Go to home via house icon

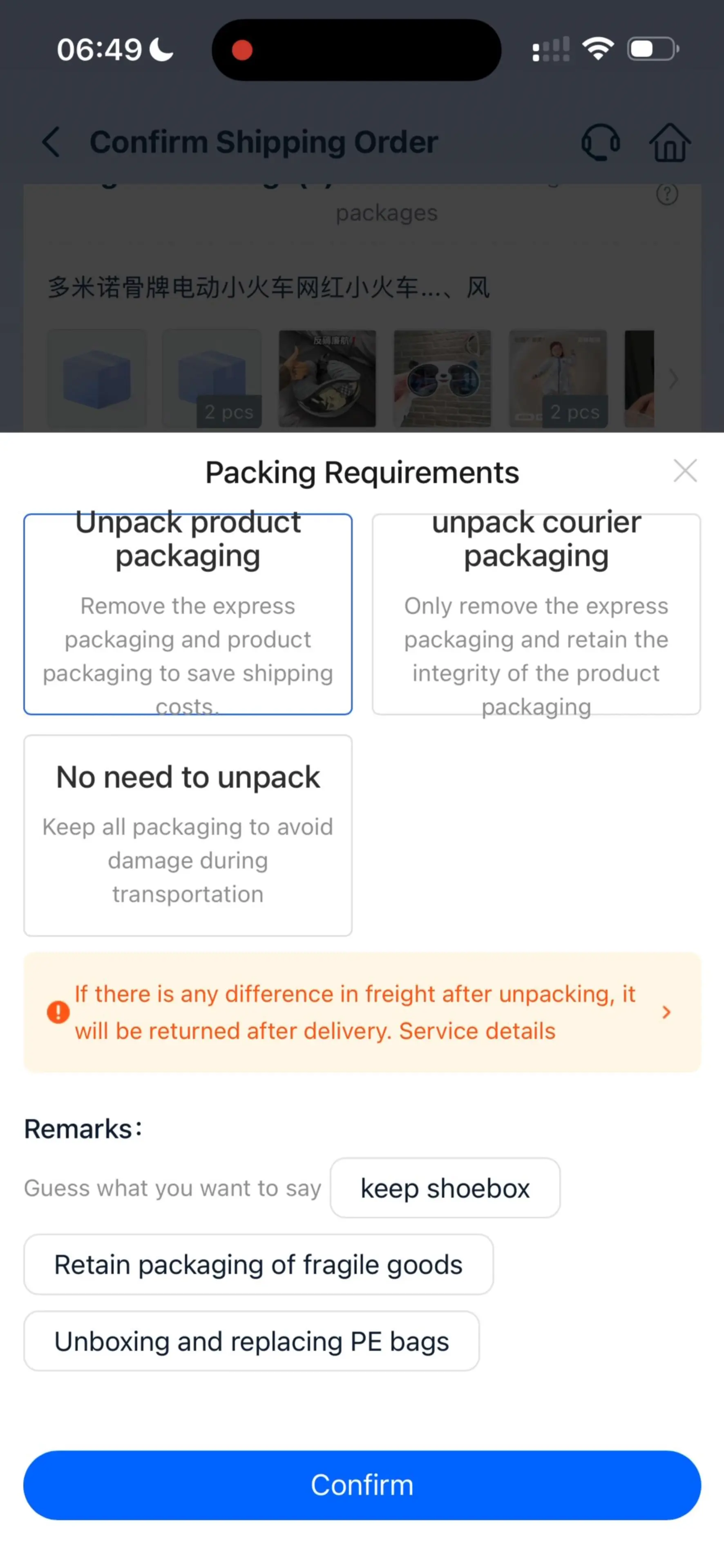click(669, 143)
